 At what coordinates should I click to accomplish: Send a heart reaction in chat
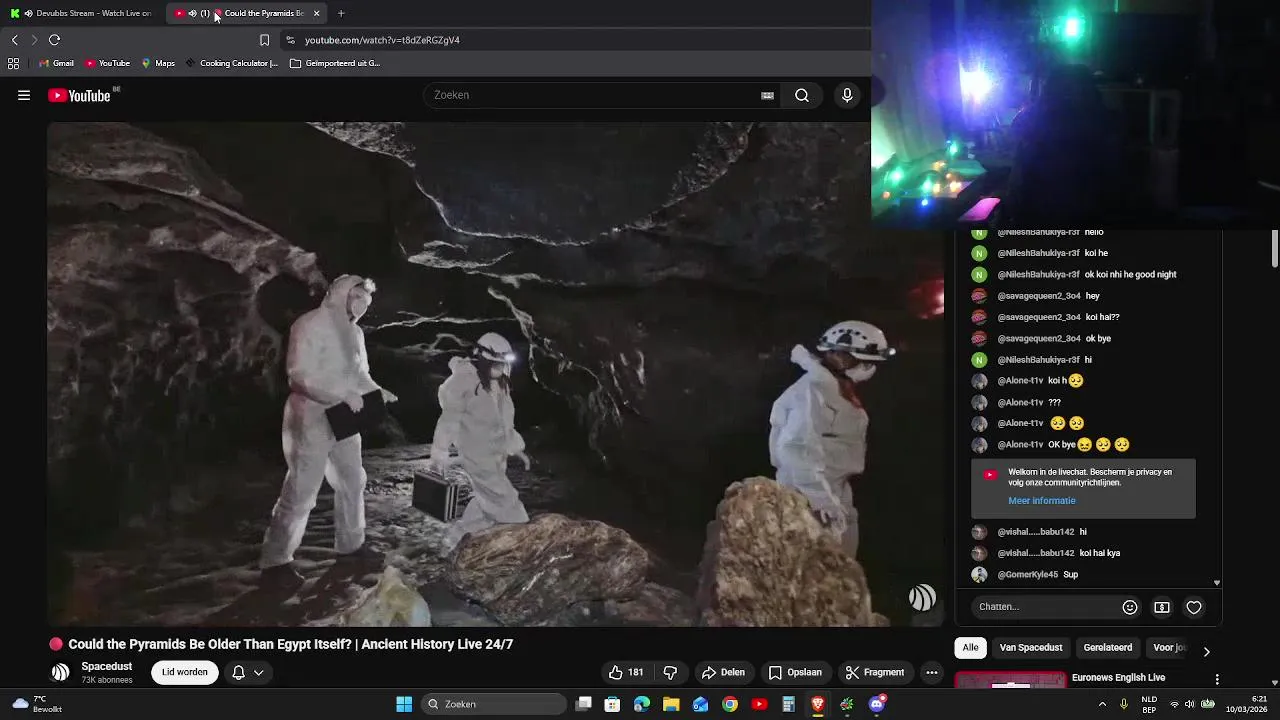(1194, 607)
